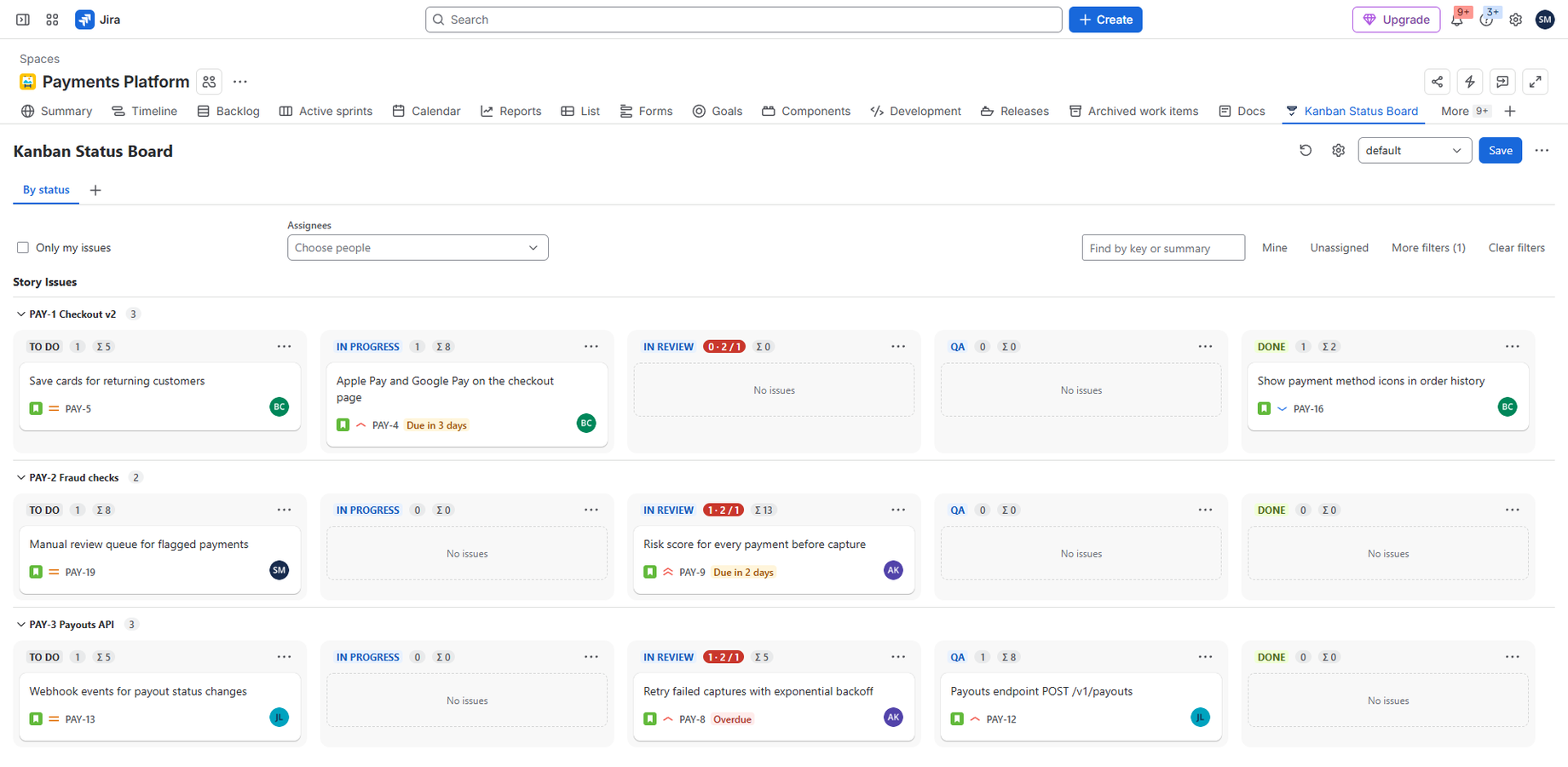Open More filters (1)

point(1428,248)
